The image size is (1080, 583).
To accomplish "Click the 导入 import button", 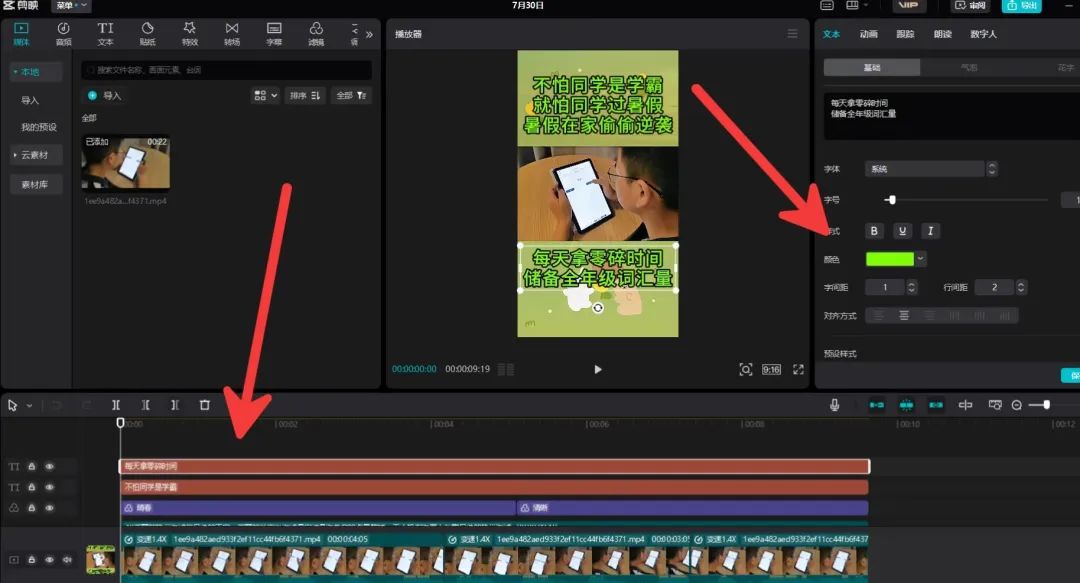I will point(105,96).
